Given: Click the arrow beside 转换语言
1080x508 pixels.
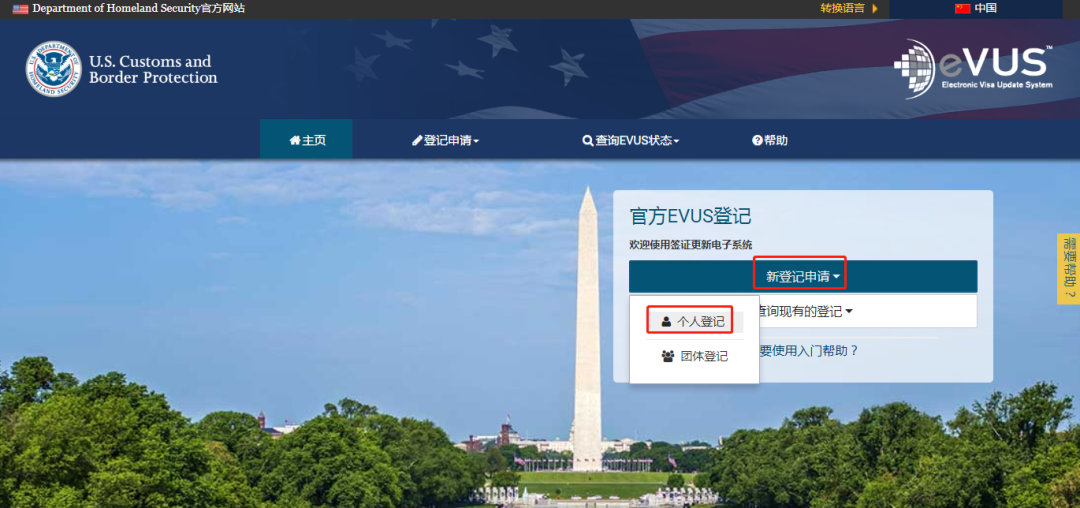Looking at the screenshot, I should [875, 8].
